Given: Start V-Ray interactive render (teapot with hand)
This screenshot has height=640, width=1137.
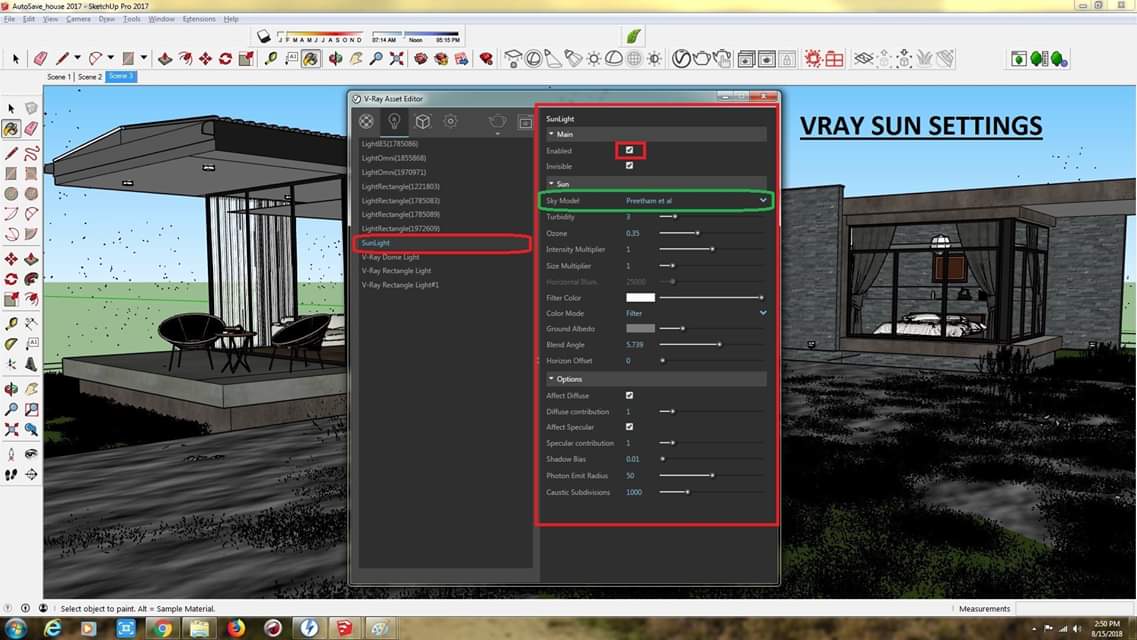Looking at the screenshot, I should (722, 59).
